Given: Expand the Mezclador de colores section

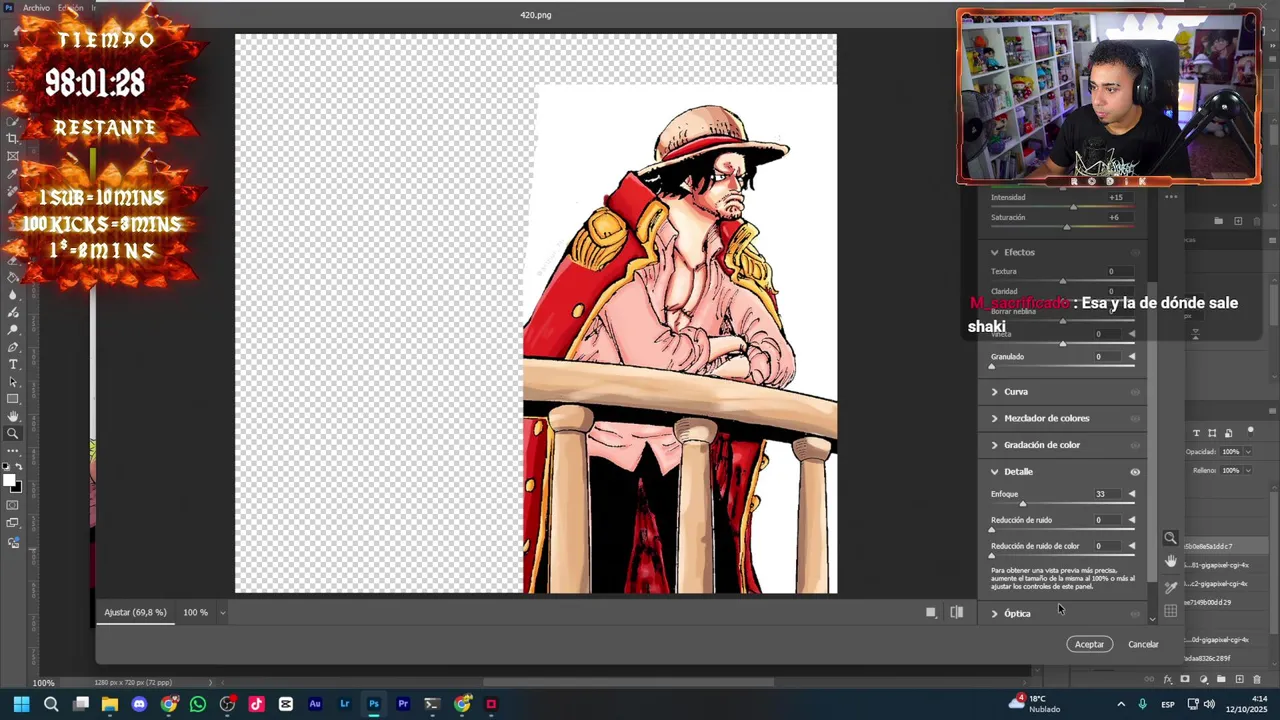Looking at the screenshot, I should 994,418.
